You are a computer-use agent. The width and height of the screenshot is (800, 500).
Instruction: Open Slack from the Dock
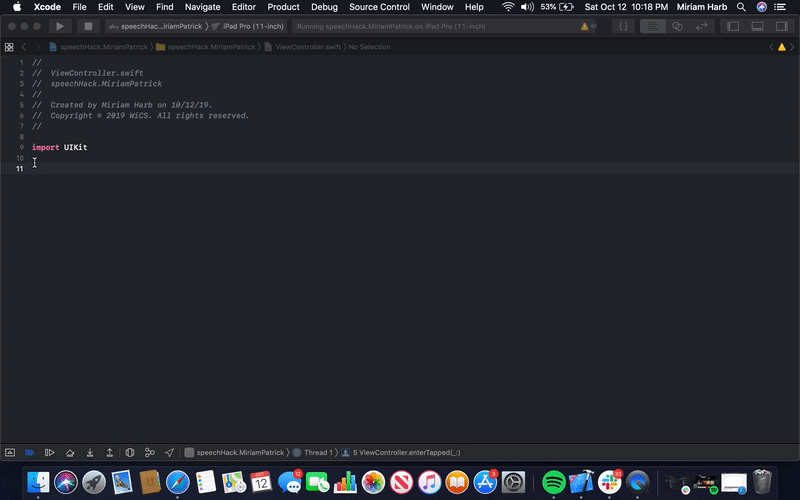tap(610, 481)
